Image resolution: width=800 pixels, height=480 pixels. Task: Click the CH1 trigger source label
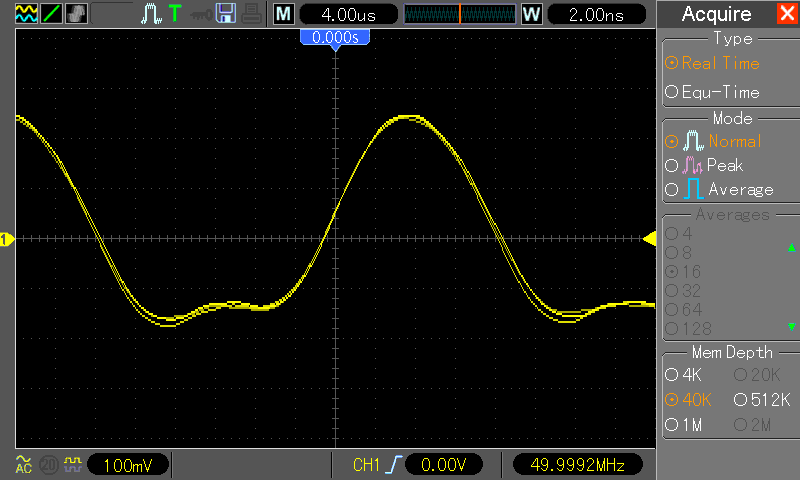pos(366,465)
